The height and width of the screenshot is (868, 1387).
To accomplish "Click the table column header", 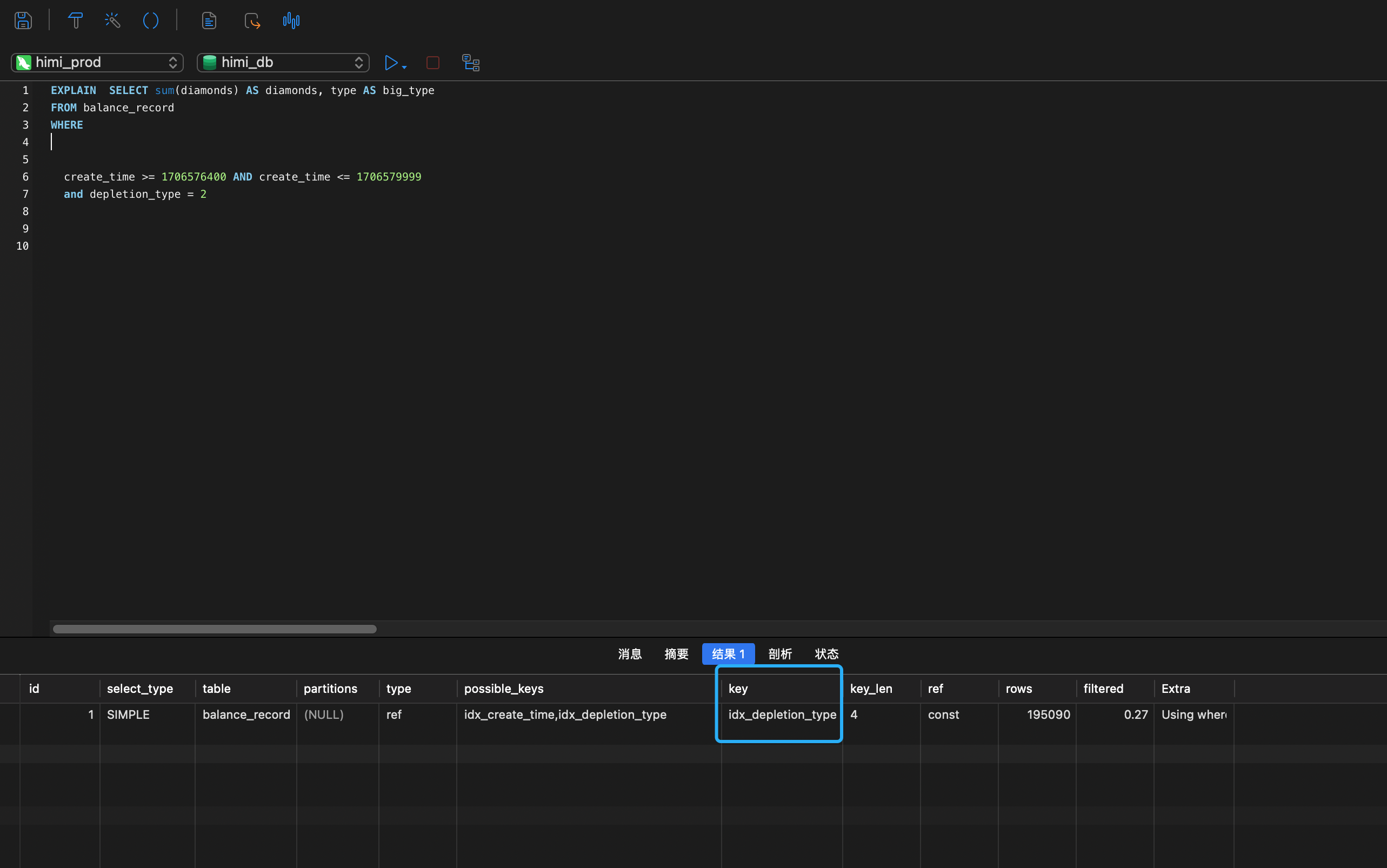I will 246,689.
